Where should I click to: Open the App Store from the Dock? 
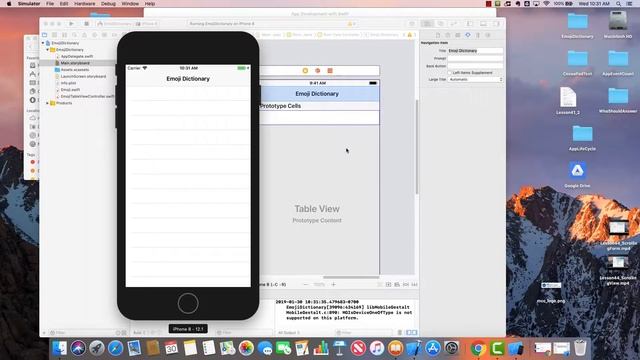(x=433, y=348)
